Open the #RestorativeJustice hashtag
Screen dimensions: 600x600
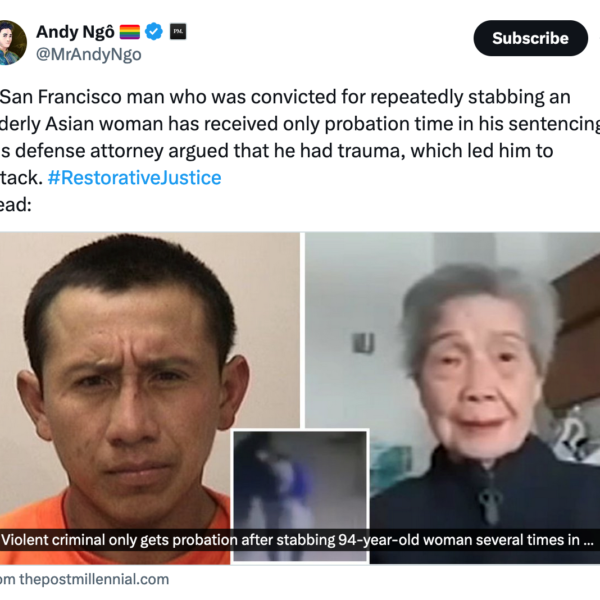tap(134, 178)
